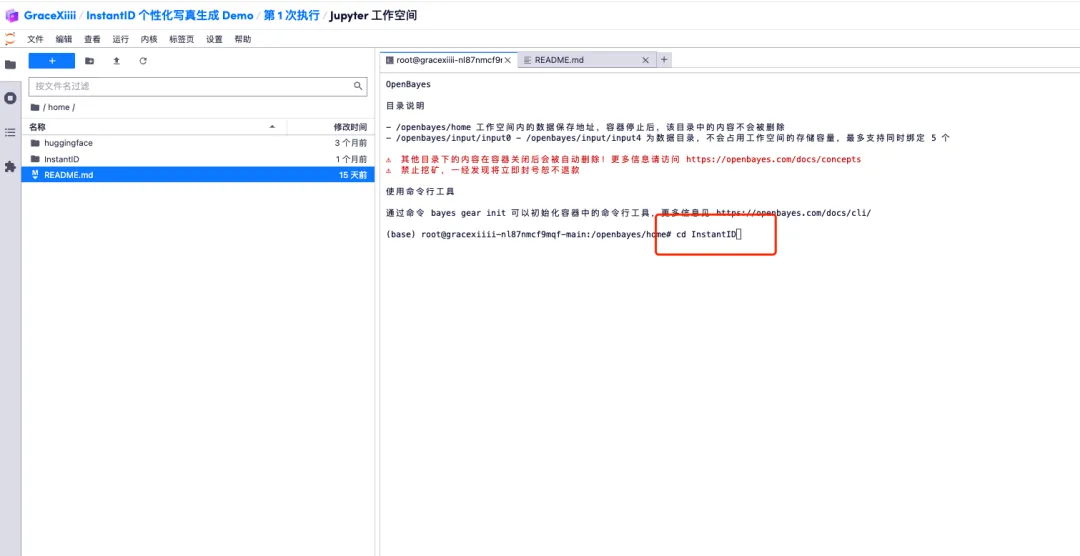Open the 设置 menu
The image size is (1080, 556).
[214, 39]
